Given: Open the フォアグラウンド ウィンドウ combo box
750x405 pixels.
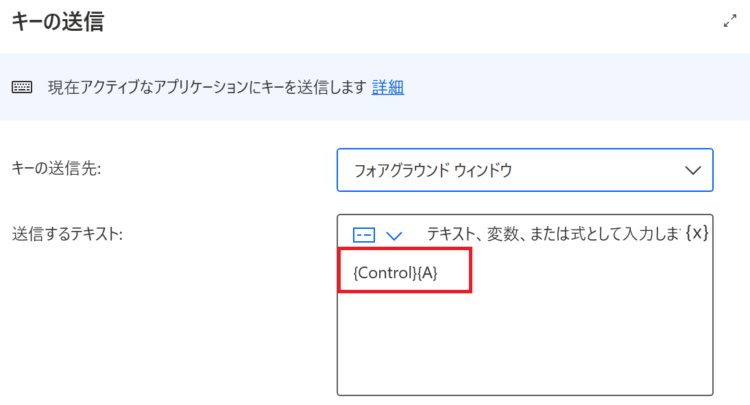Looking at the screenshot, I should click(525, 170).
